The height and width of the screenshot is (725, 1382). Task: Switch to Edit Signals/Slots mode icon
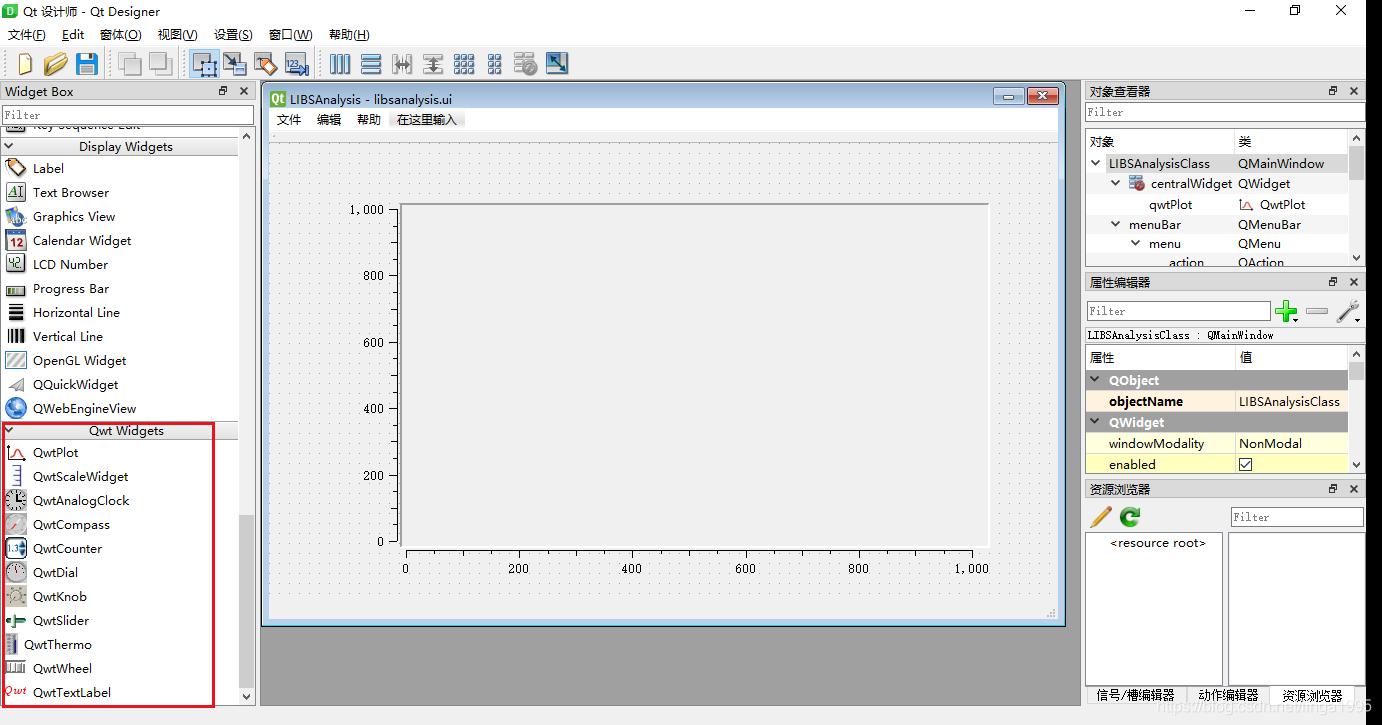coord(235,64)
